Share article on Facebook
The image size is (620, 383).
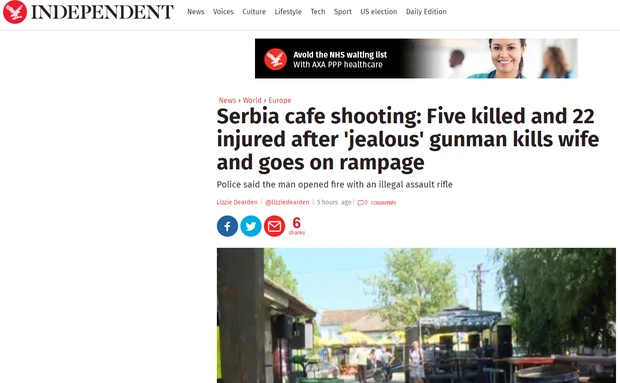coord(227,226)
